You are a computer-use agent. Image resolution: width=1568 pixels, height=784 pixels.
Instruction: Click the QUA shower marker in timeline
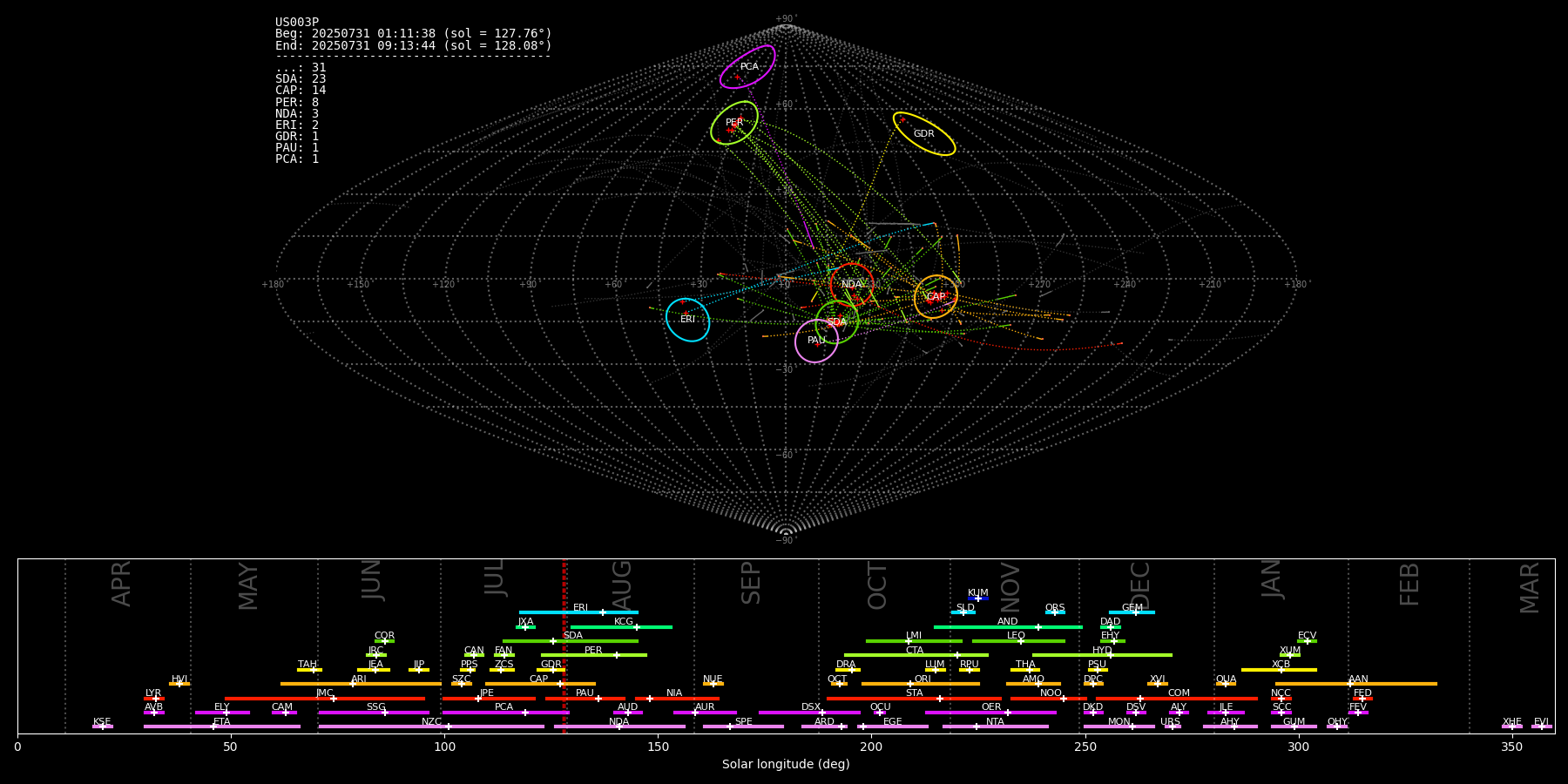tap(1226, 684)
